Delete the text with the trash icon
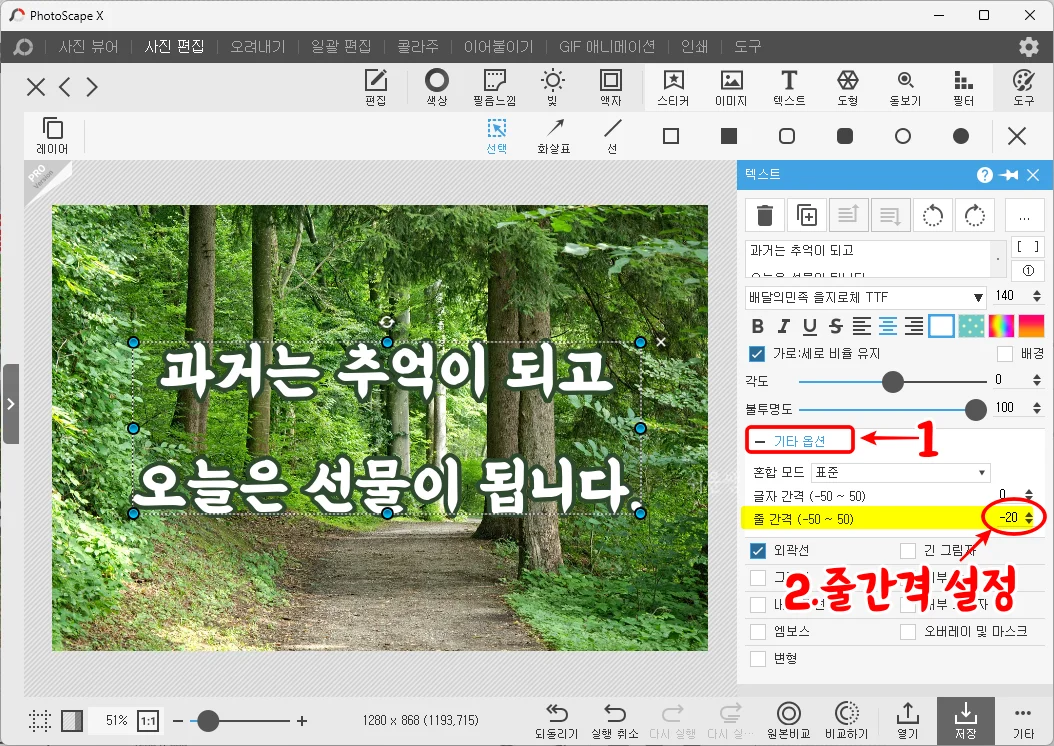Screen dimensions: 1054x746 [766, 215]
